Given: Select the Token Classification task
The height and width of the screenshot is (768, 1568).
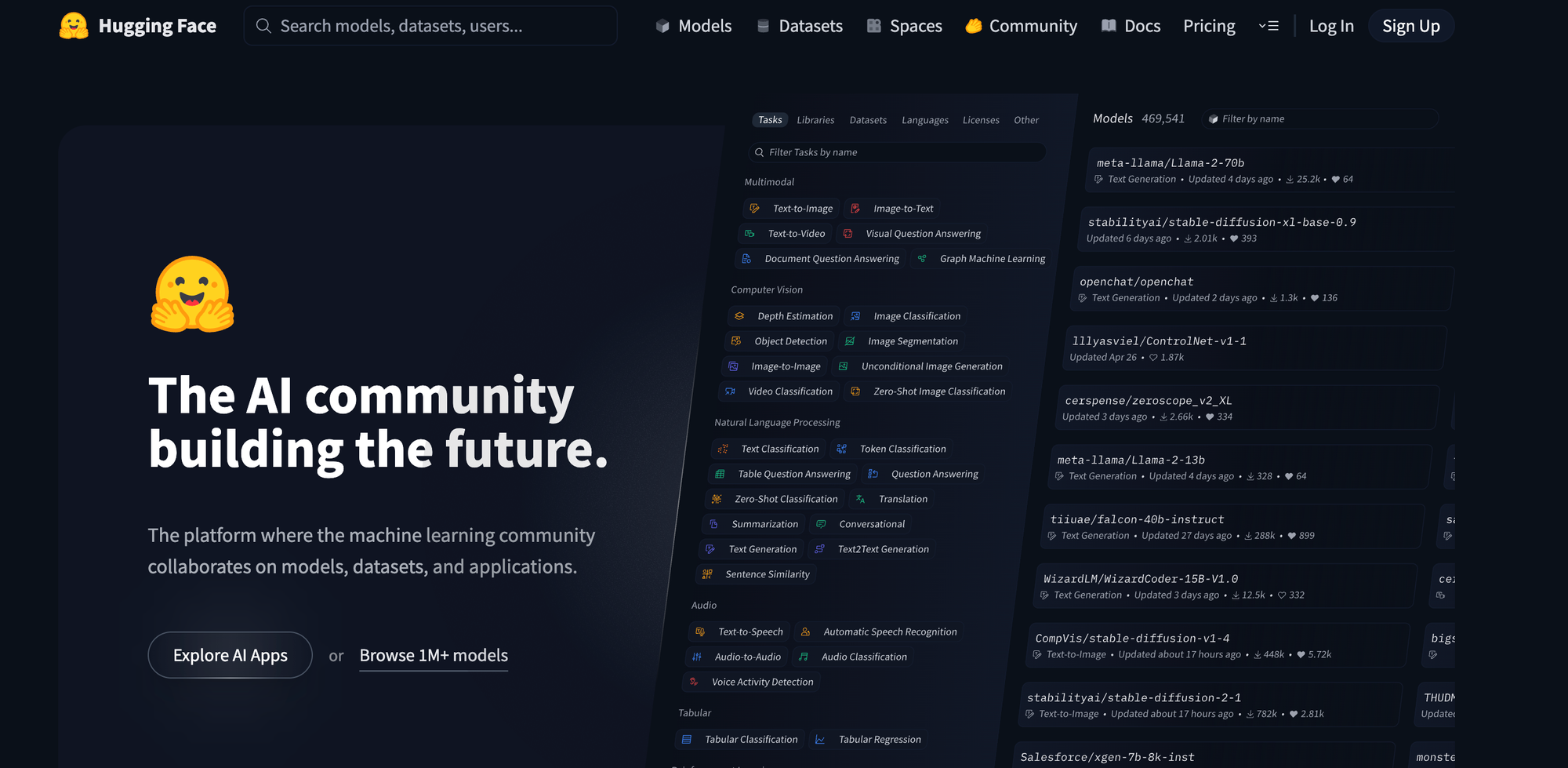Looking at the screenshot, I should (892, 449).
